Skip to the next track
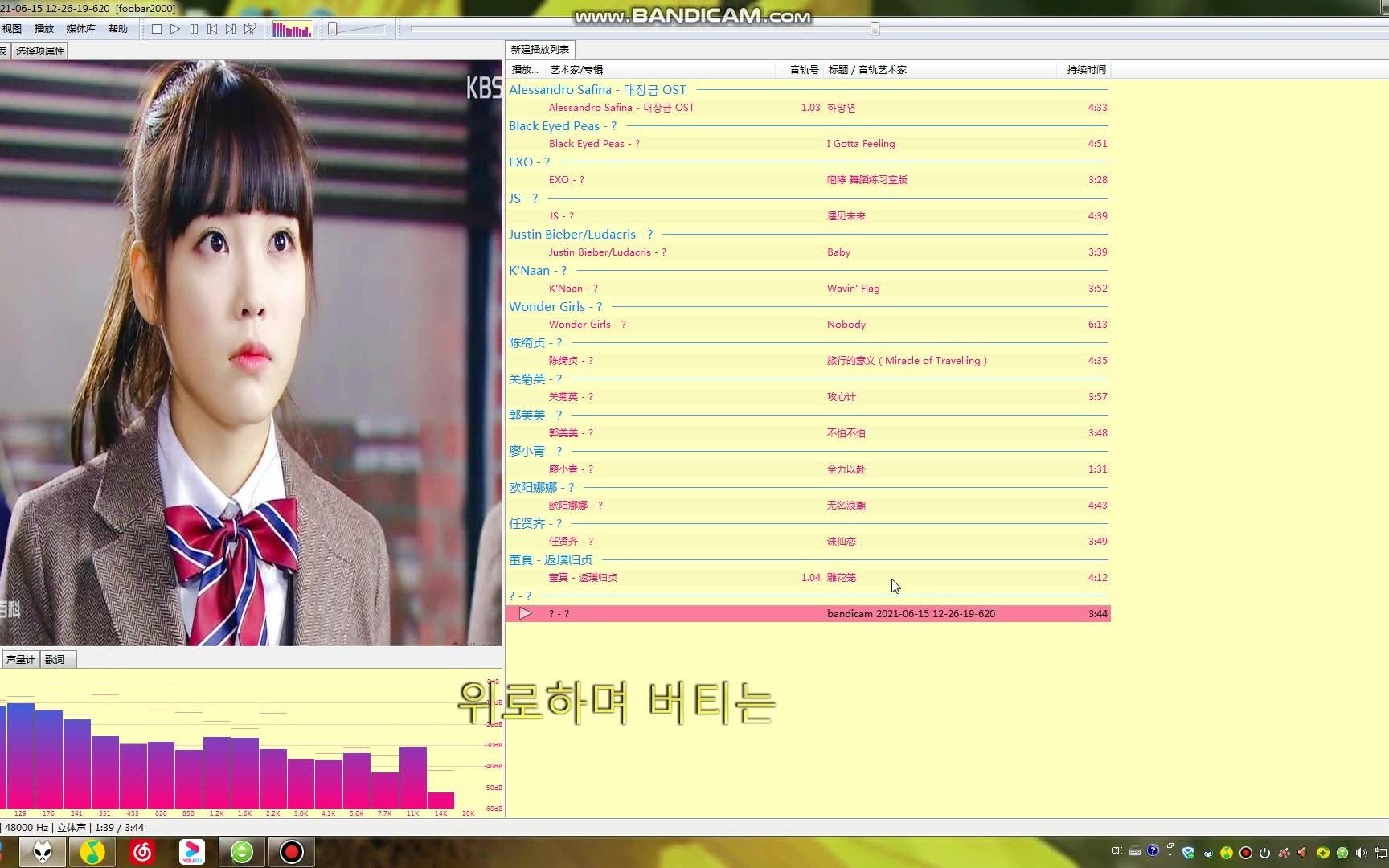This screenshot has height=868, width=1389. coord(231,29)
